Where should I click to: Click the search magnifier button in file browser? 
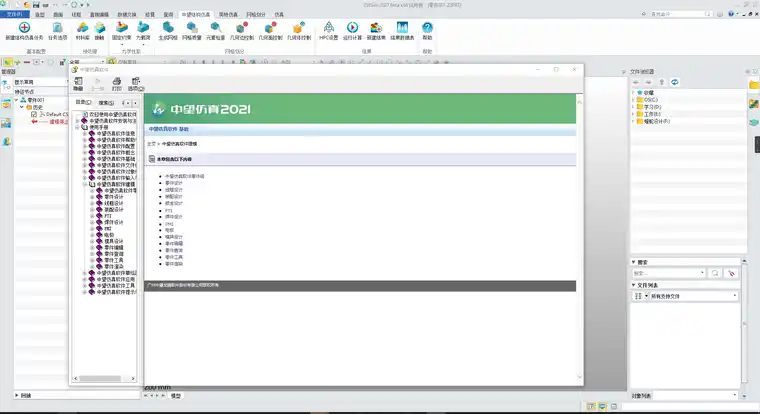pyautogui.click(x=715, y=273)
